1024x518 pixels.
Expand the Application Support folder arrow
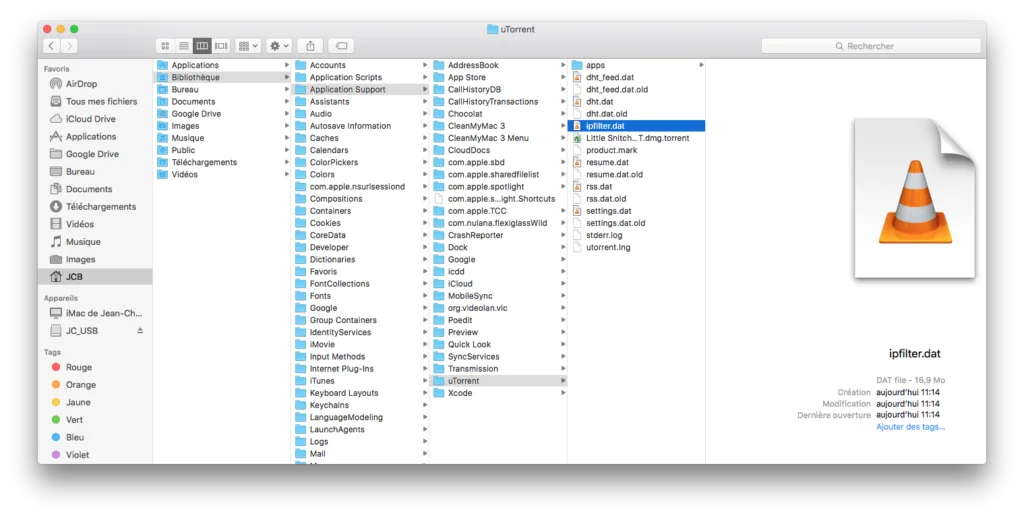425,89
